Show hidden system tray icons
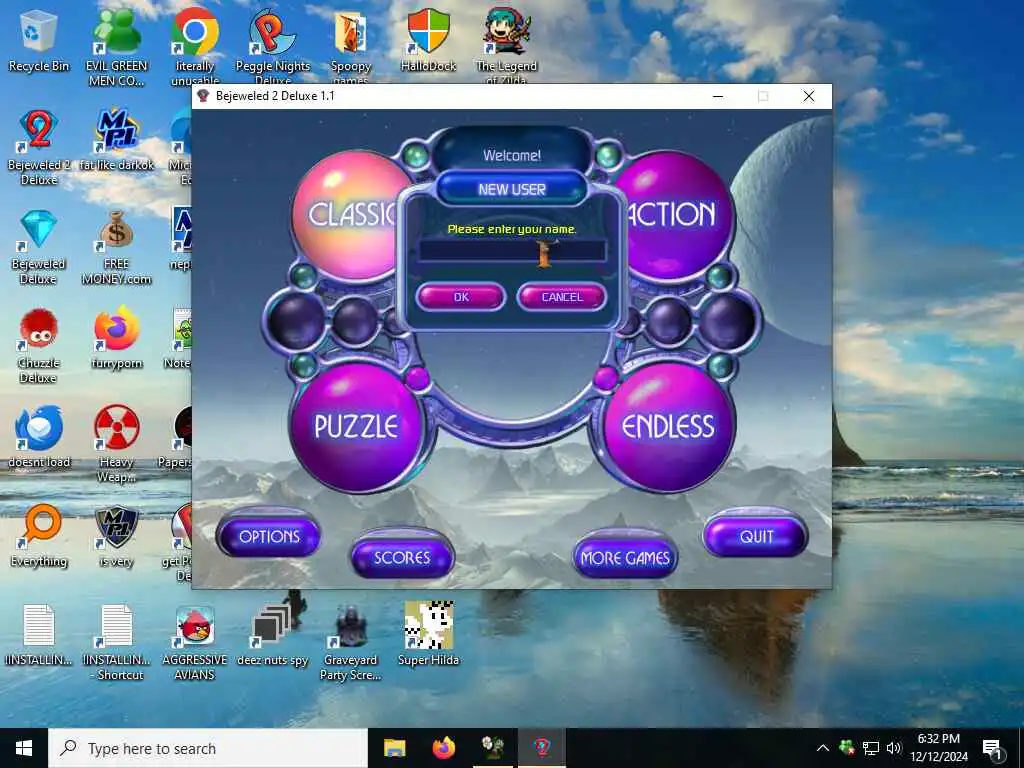 pyautogui.click(x=823, y=748)
